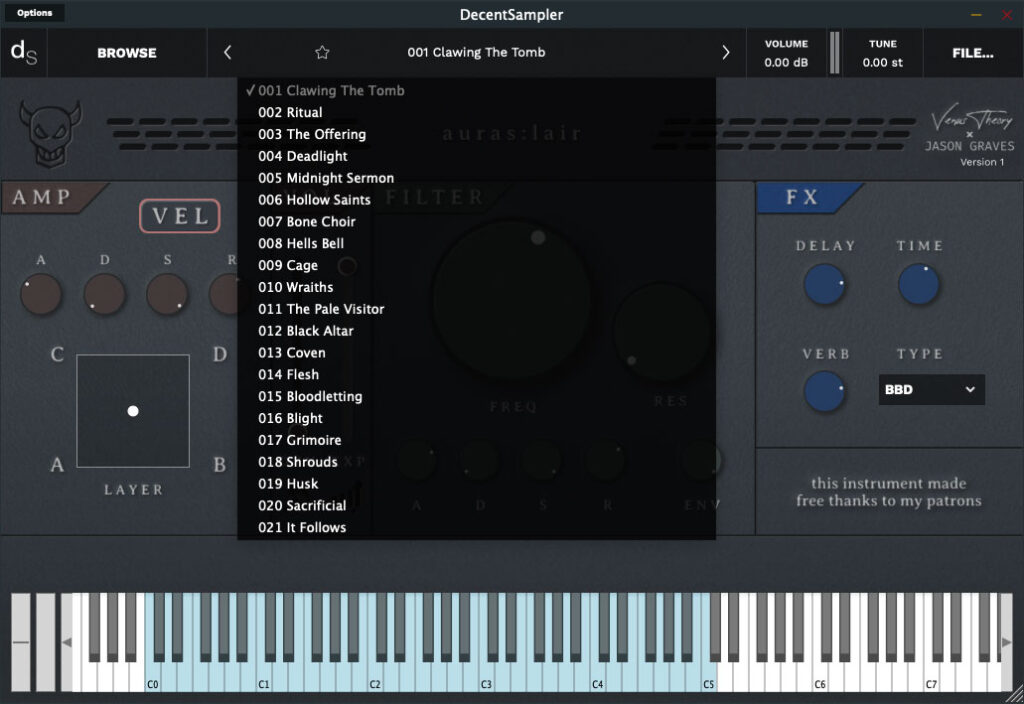Select preset 010 Wraiths

pyautogui.click(x=477, y=287)
